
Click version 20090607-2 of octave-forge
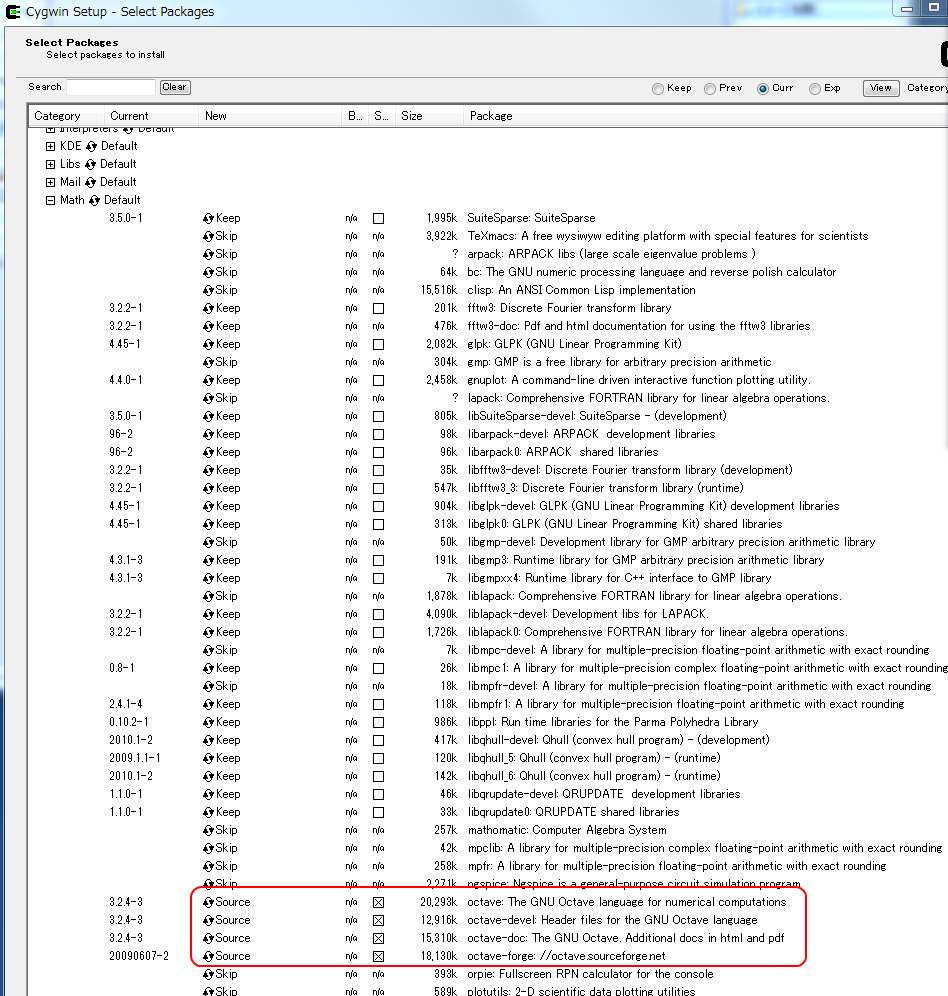click(x=139, y=957)
